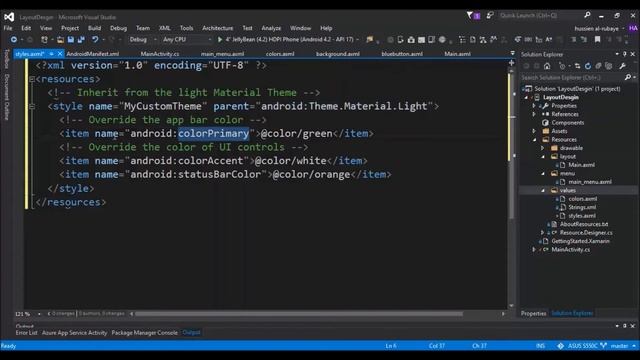Expand the Assets folder
The width and height of the screenshot is (640, 360).
534,131
